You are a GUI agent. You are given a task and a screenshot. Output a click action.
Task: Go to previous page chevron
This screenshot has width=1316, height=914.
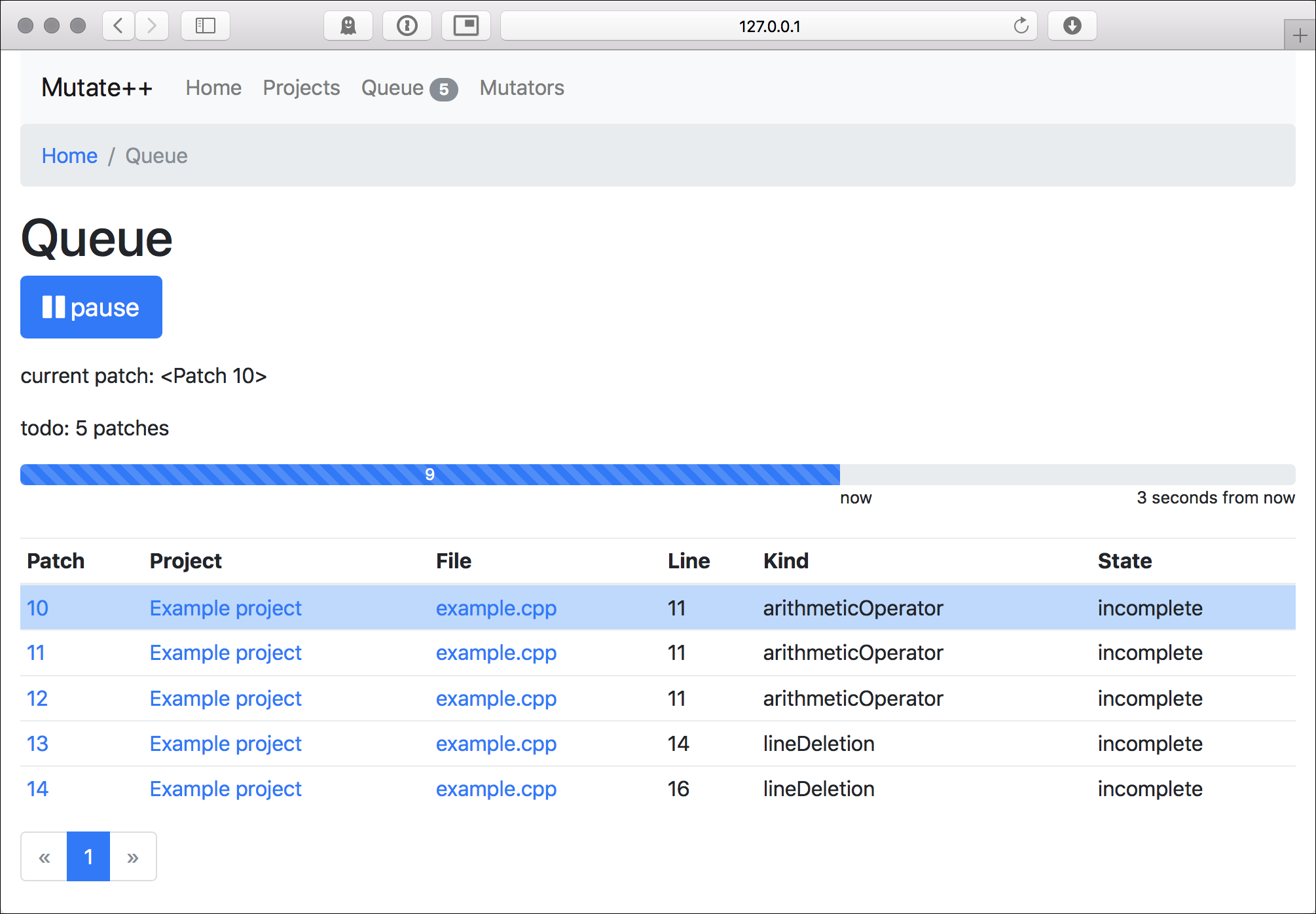pos(45,857)
